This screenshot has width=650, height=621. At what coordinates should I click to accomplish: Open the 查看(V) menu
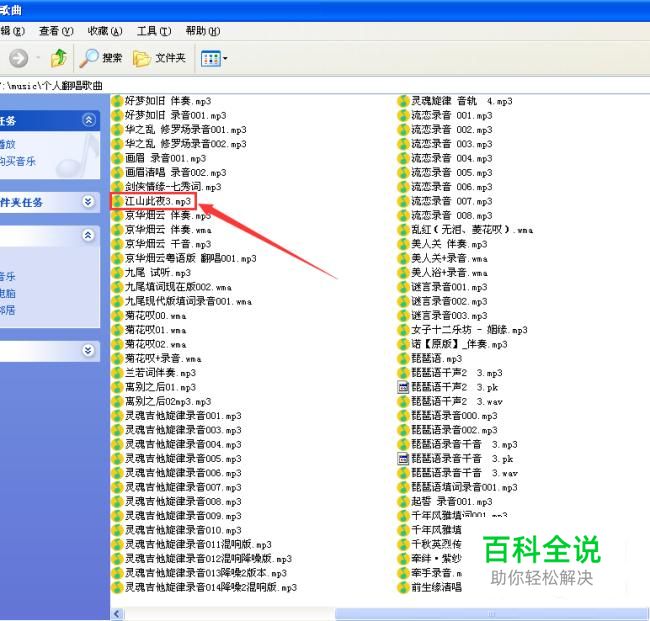coord(56,31)
